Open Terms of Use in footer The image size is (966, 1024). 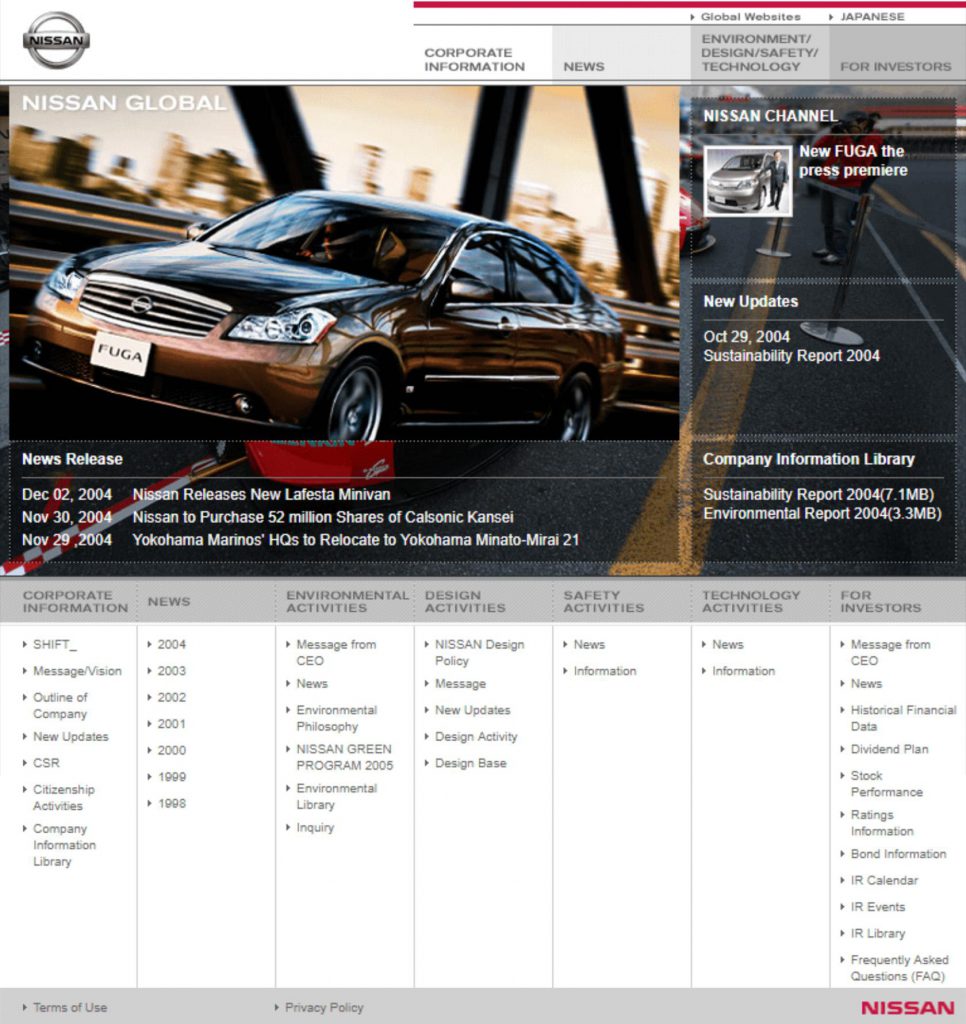pos(70,1008)
